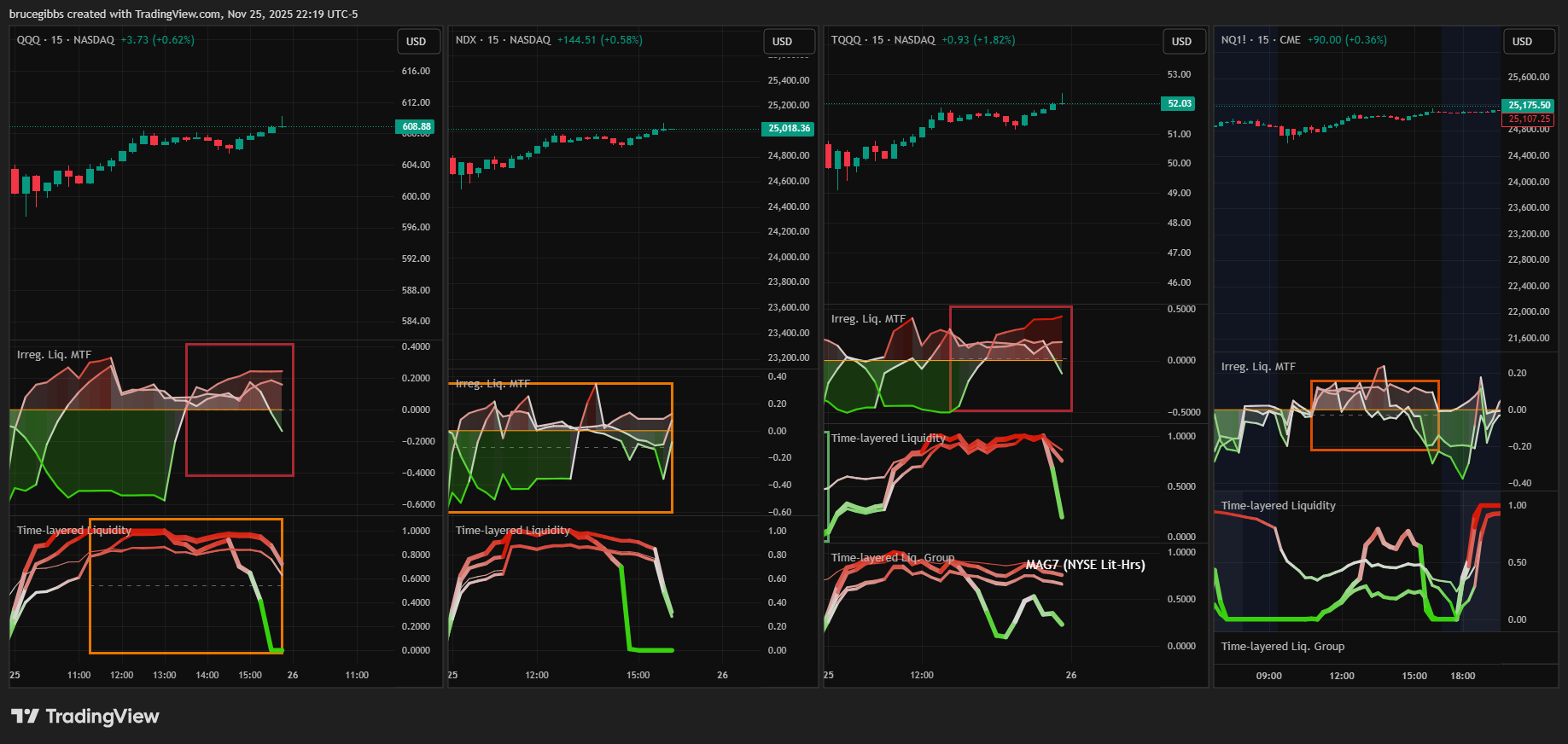Viewport: 1568px width, 744px height.
Task: Click the MAG7 (NYSE Lit-Hrs) text label
Action: coord(1085,565)
